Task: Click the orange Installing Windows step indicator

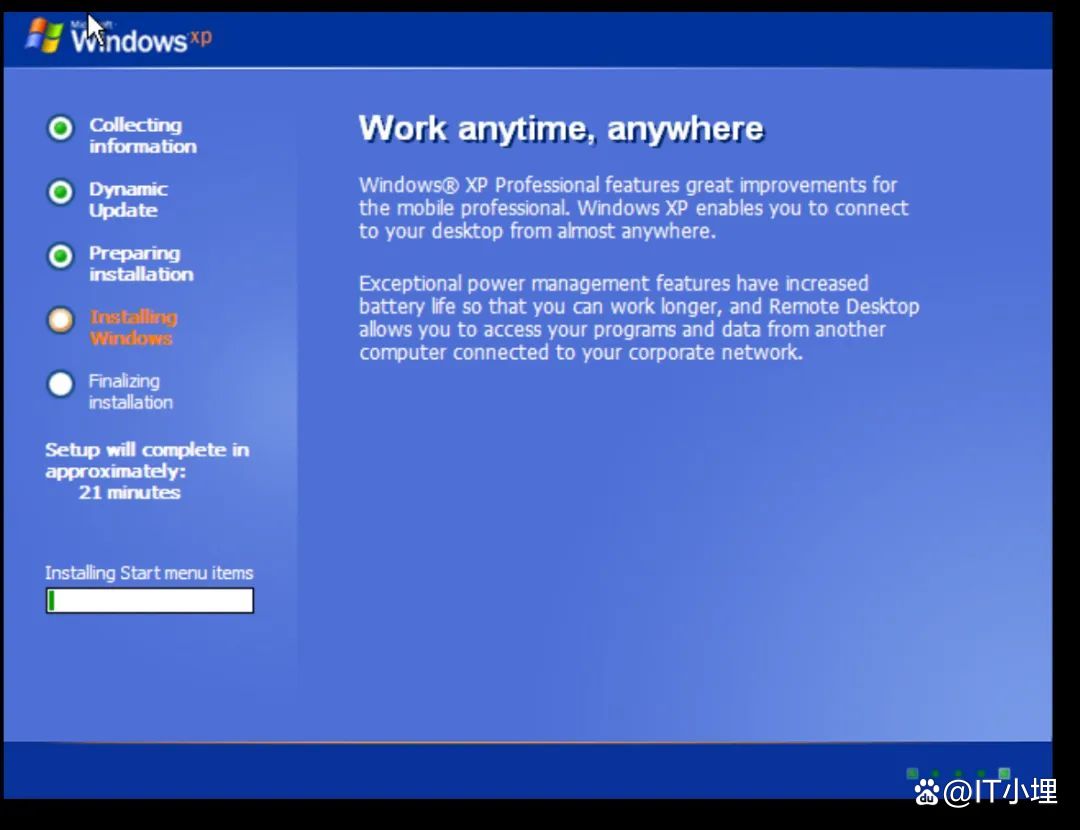Action: [61, 320]
